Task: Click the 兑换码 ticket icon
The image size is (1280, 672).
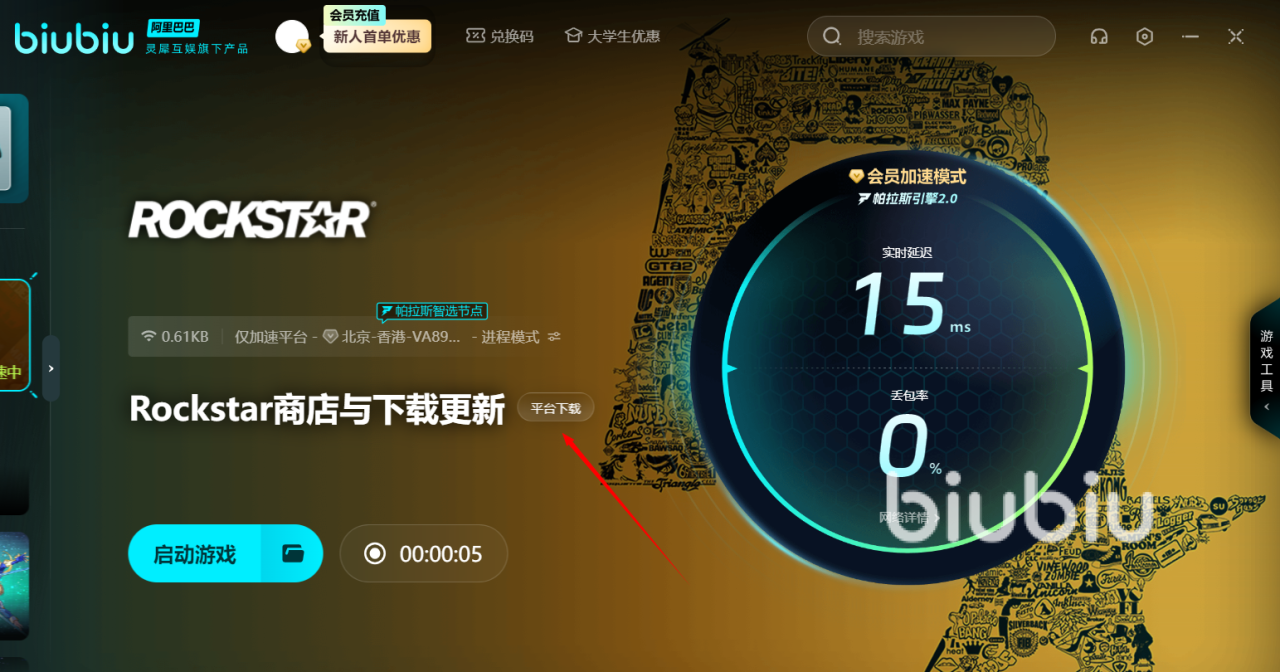Action: coord(475,35)
